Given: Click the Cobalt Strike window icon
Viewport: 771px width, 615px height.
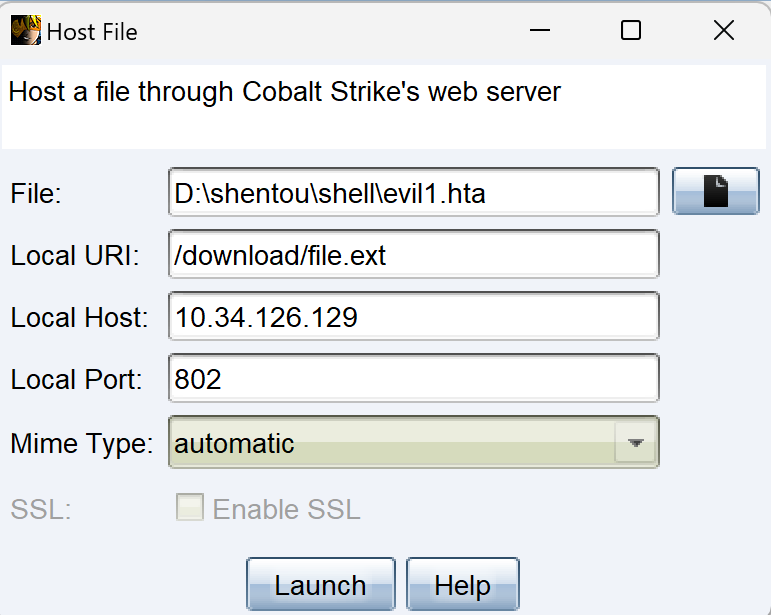Looking at the screenshot, I should click(x=26, y=30).
